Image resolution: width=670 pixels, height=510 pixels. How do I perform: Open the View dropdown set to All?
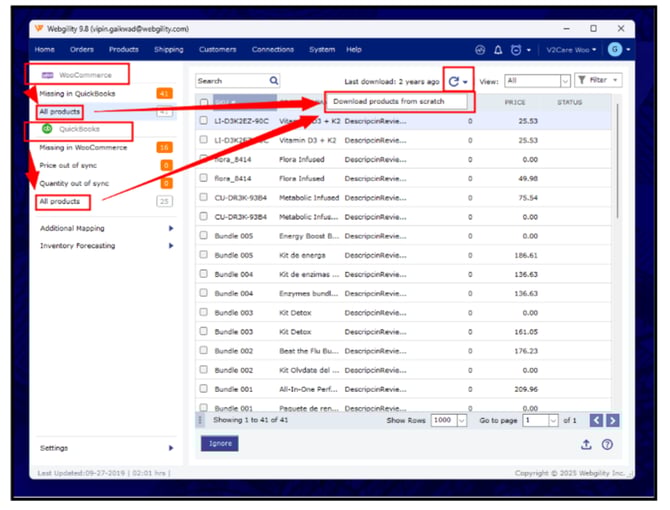(537, 81)
